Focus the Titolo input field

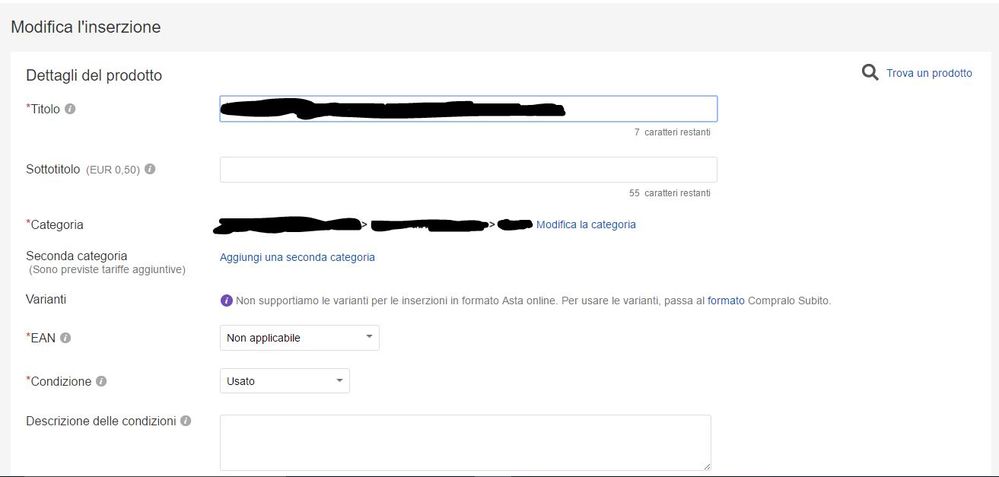[468, 109]
